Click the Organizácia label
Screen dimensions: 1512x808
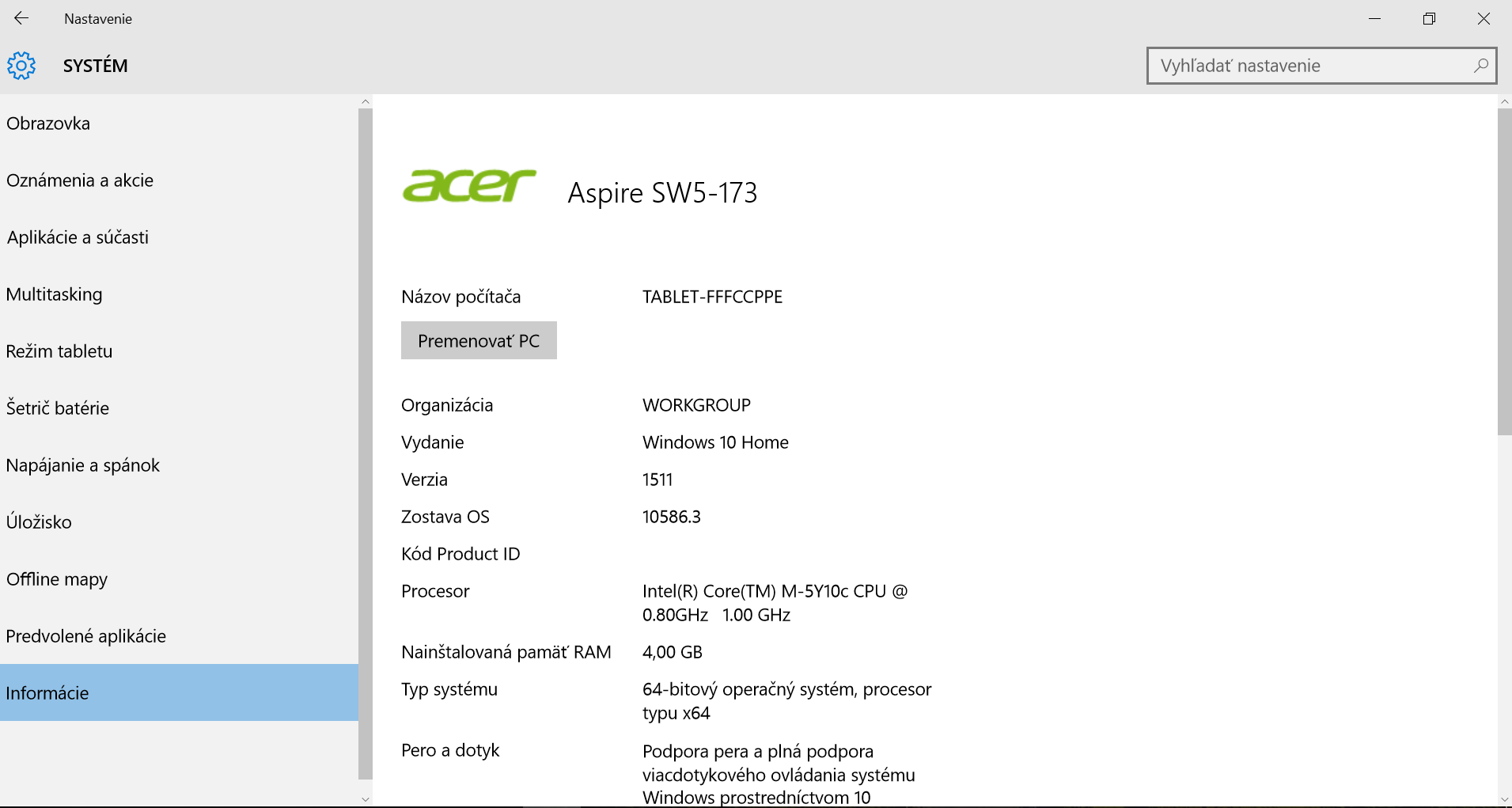click(x=447, y=405)
